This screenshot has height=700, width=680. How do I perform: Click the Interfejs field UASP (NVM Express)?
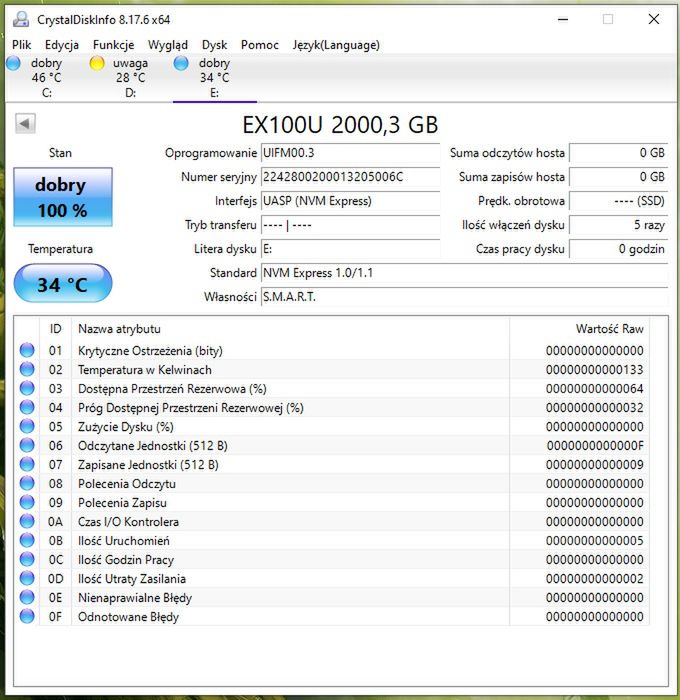click(350, 201)
